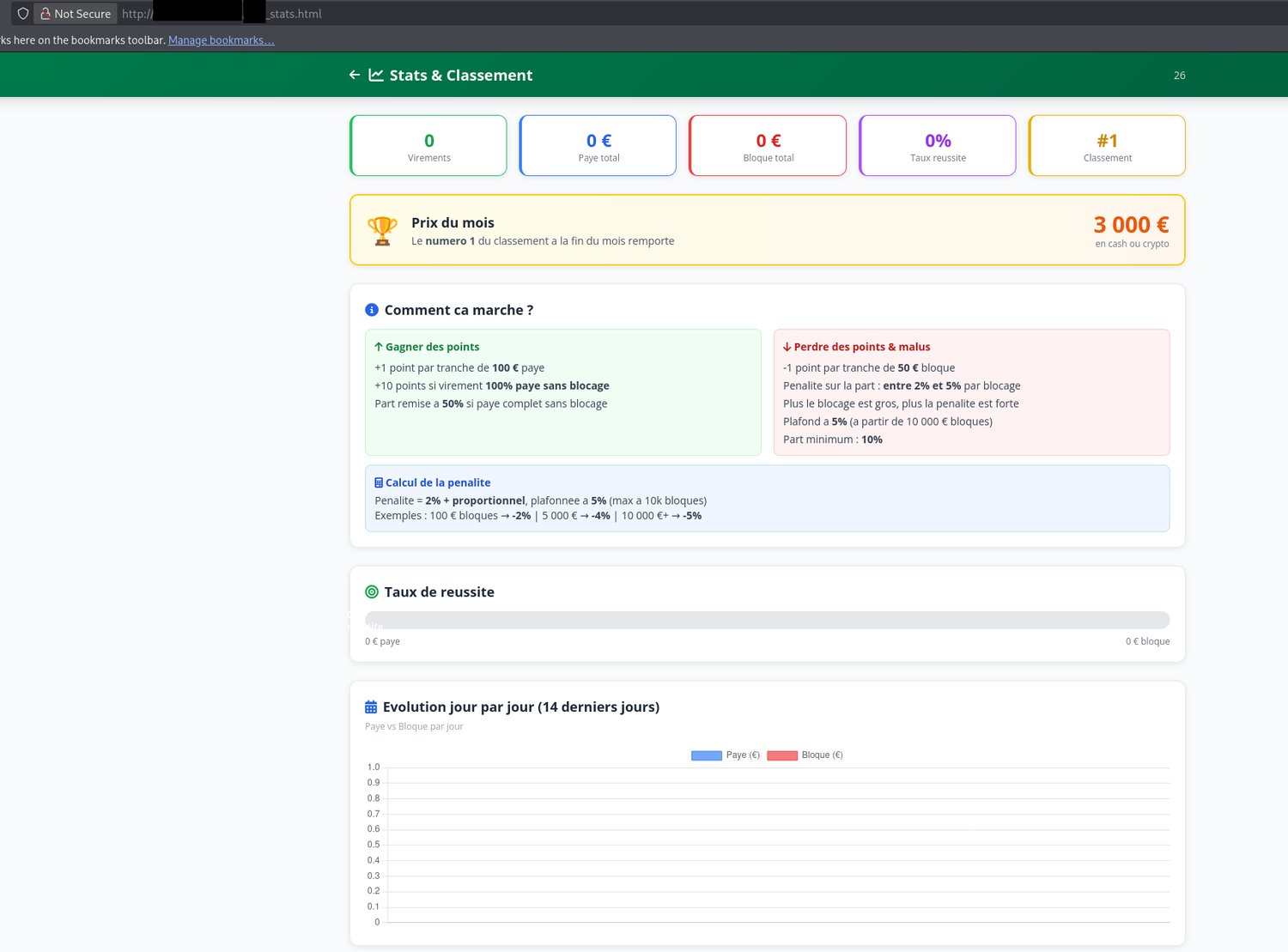This screenshot has height=952, width=1288.
Task: Click the calculator icon beside Calcul de la penalite
Action: pos(379,482)
